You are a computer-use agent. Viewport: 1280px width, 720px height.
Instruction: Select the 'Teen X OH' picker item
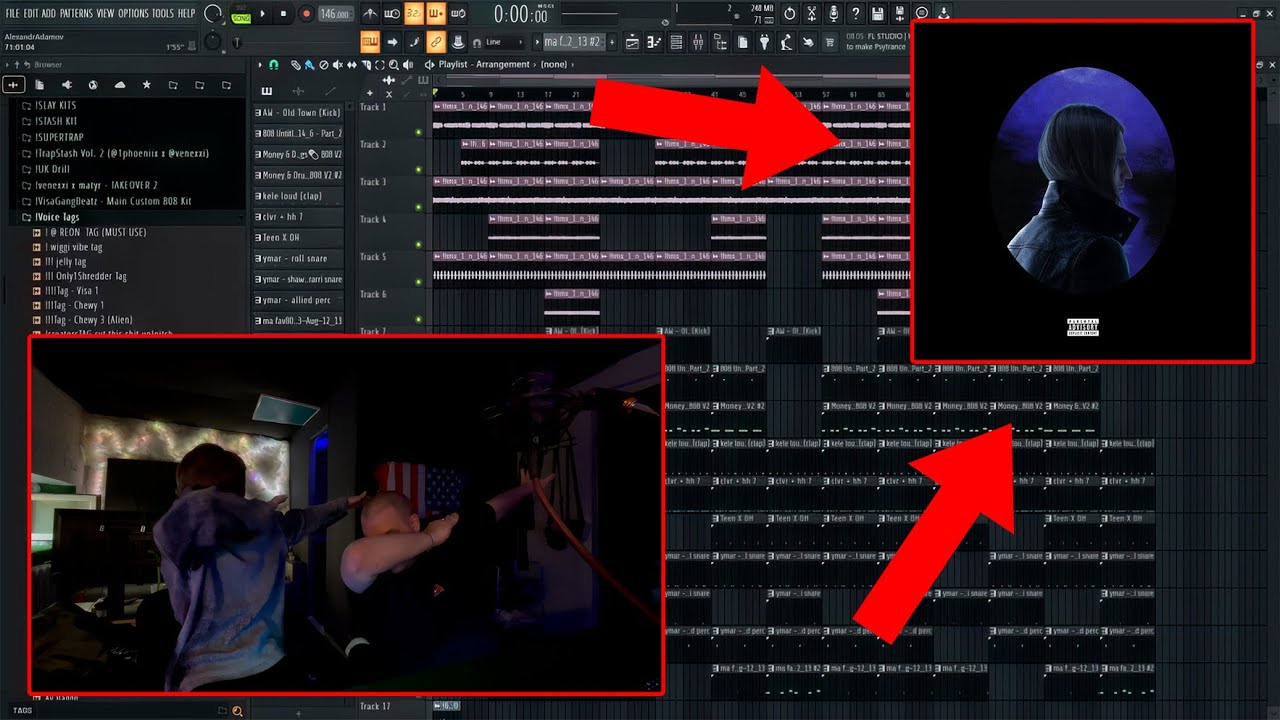click(298, 238)
